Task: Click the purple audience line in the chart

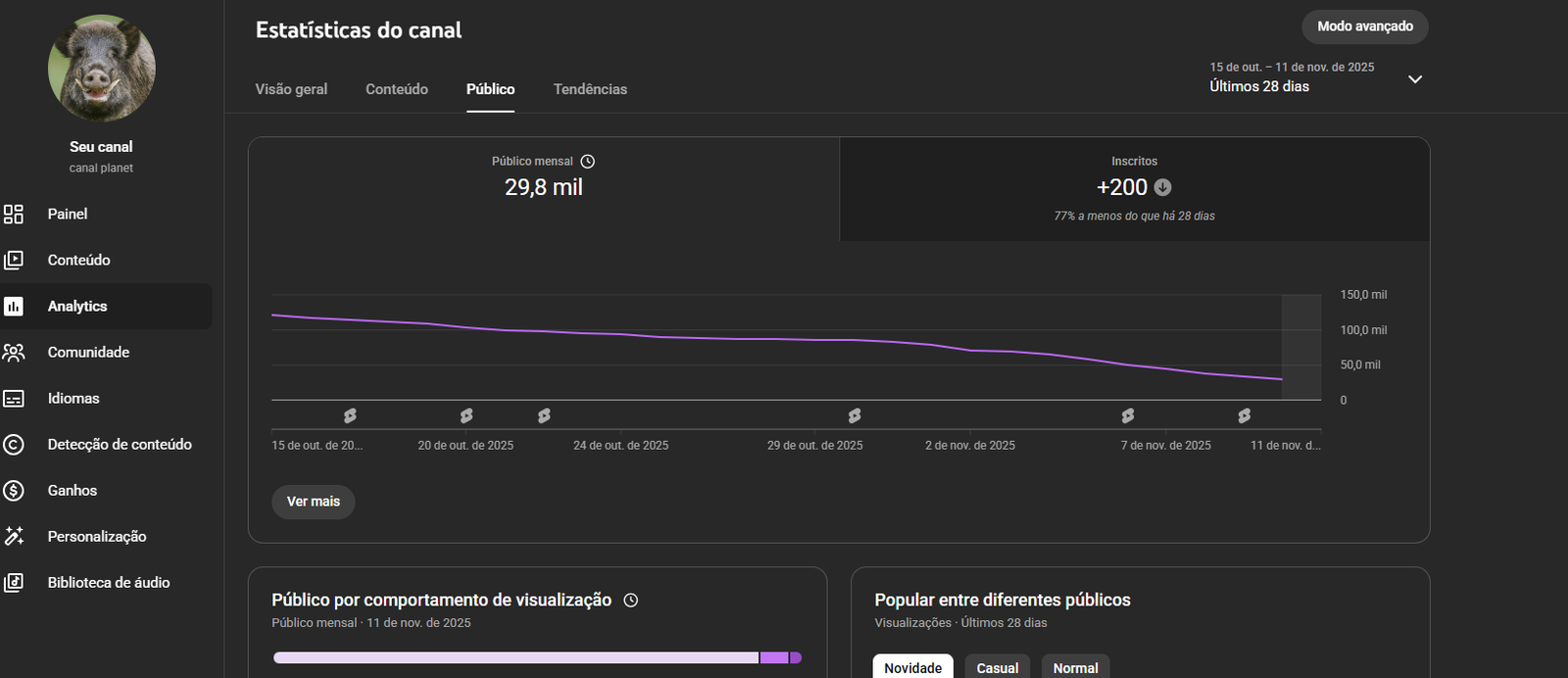Action: [776, 339]
